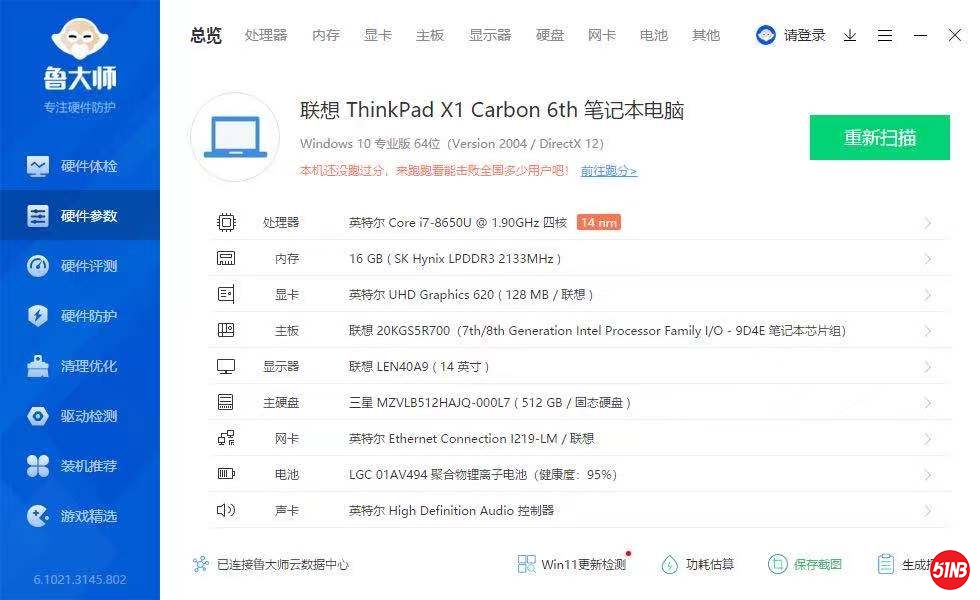This screenshot has height=600, width=980.
Task: Click the download arrow icon in title bar
Action: [x=850, y=35]
